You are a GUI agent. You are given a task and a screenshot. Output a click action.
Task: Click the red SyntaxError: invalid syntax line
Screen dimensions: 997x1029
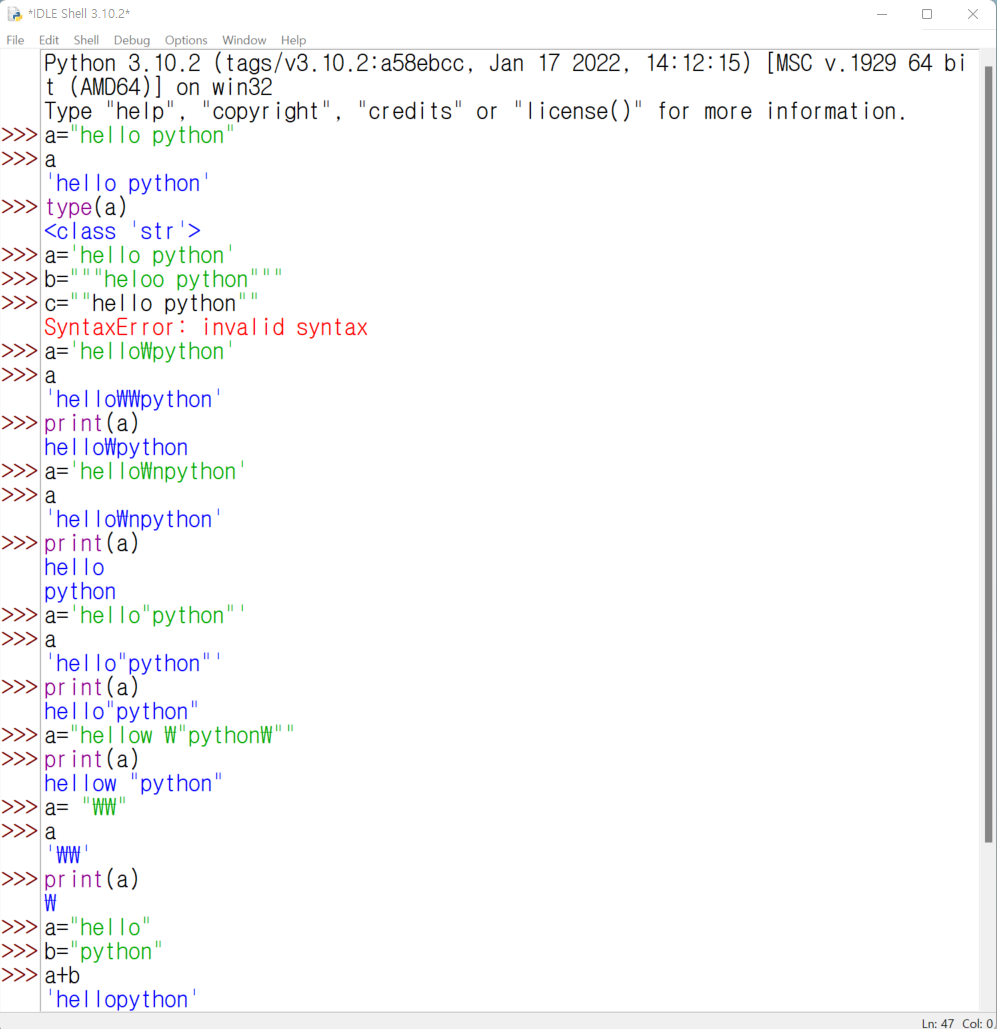(206, 327)
